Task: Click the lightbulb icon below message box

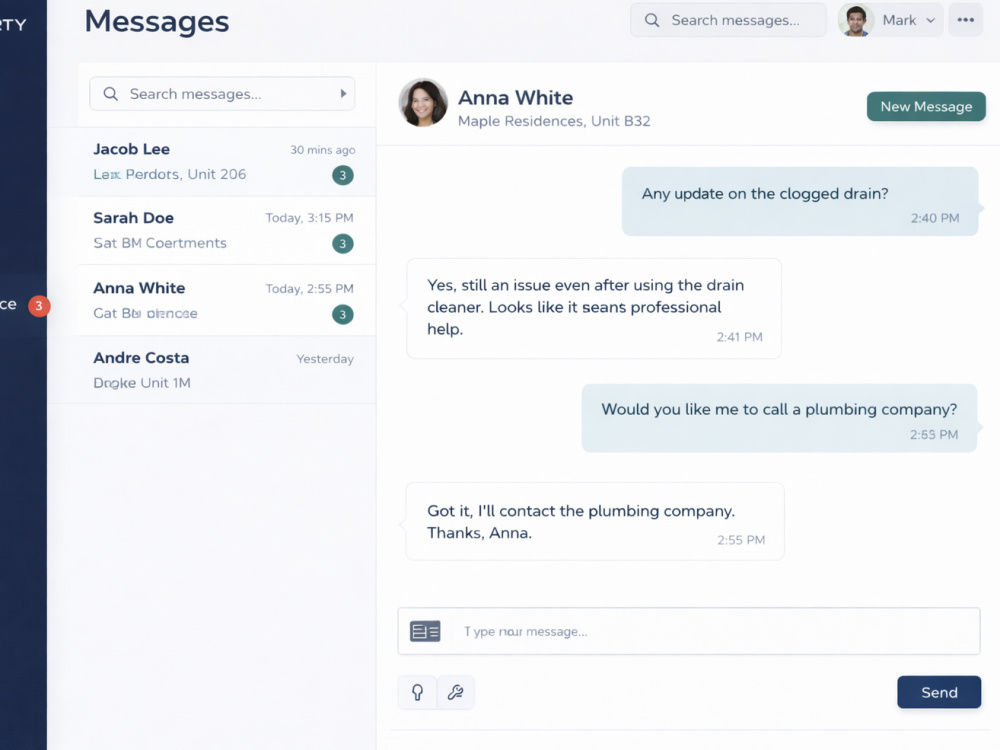Action: 417,692
